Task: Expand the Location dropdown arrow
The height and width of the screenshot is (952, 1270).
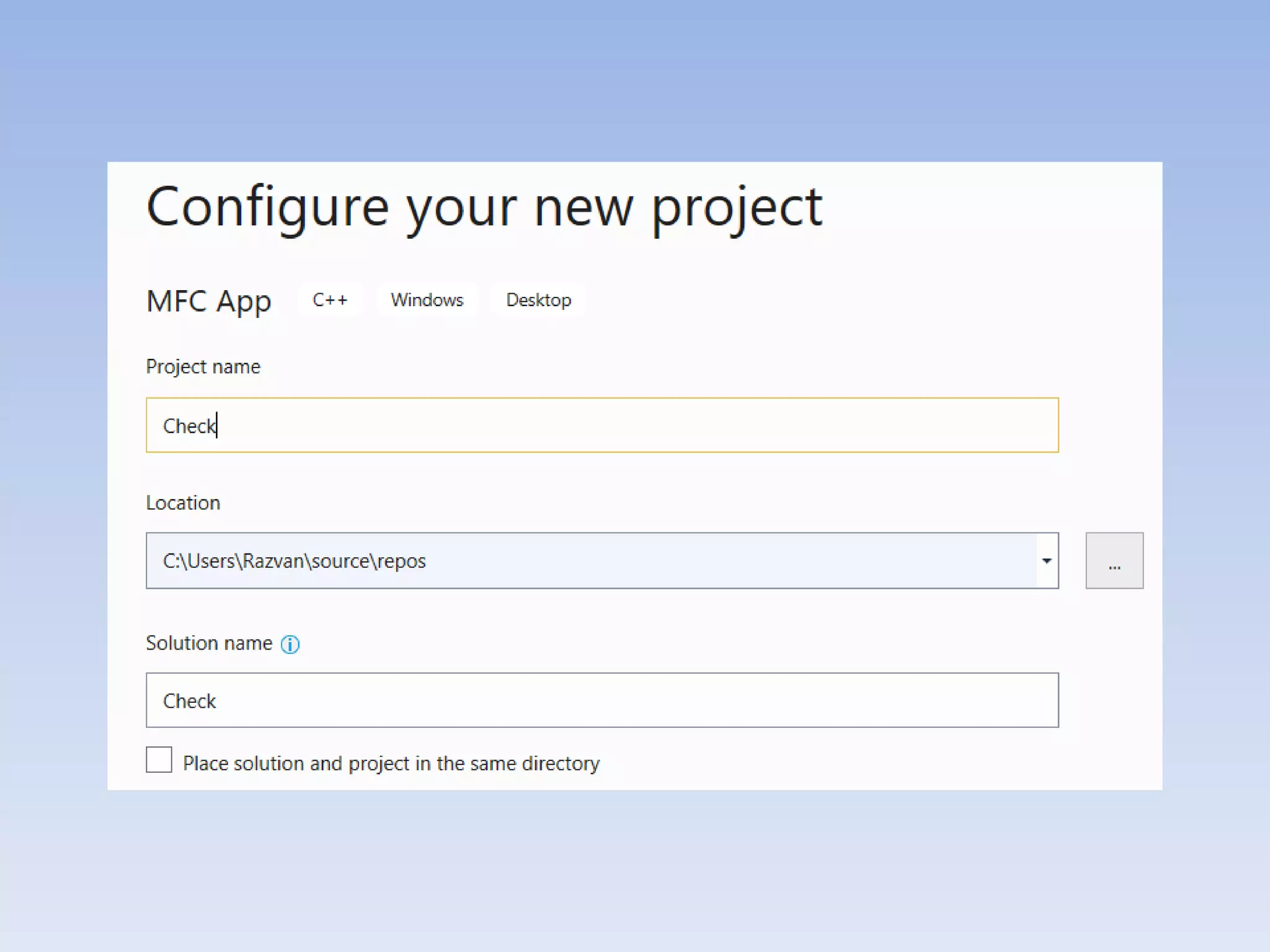Action: pos(1046,560)
